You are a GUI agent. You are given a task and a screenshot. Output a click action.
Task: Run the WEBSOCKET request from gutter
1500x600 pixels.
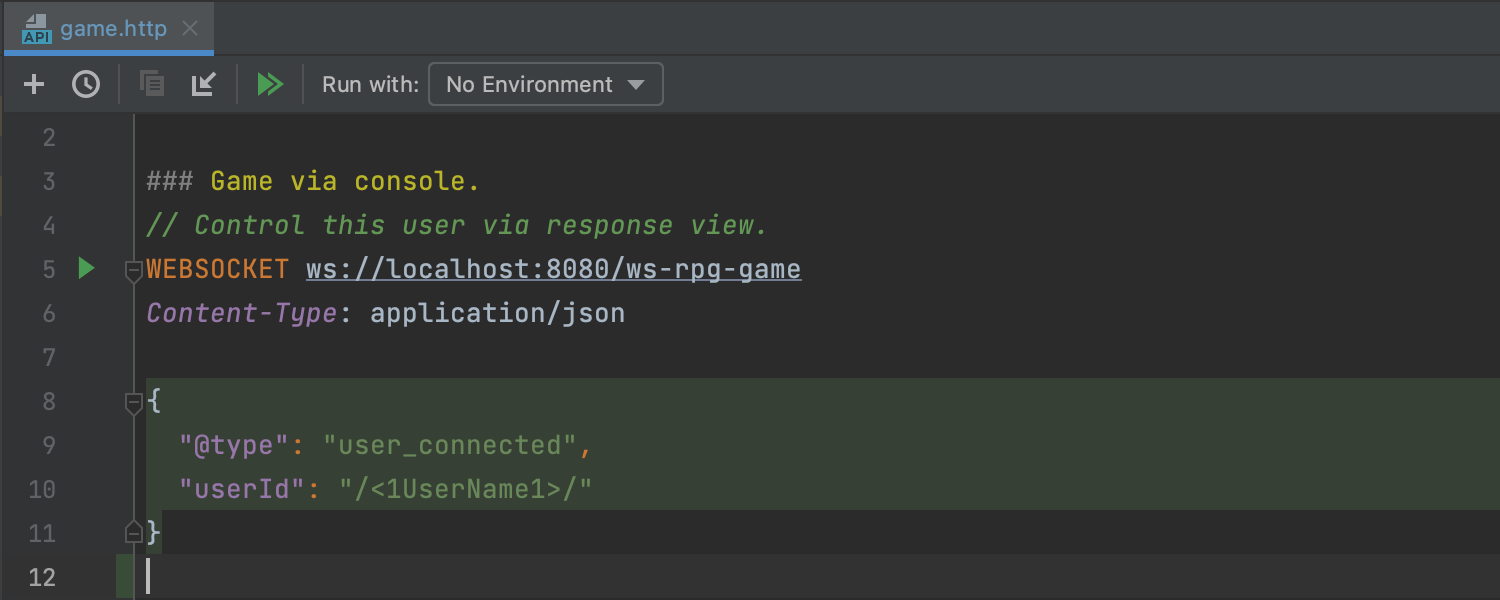[x=86, y=268]
